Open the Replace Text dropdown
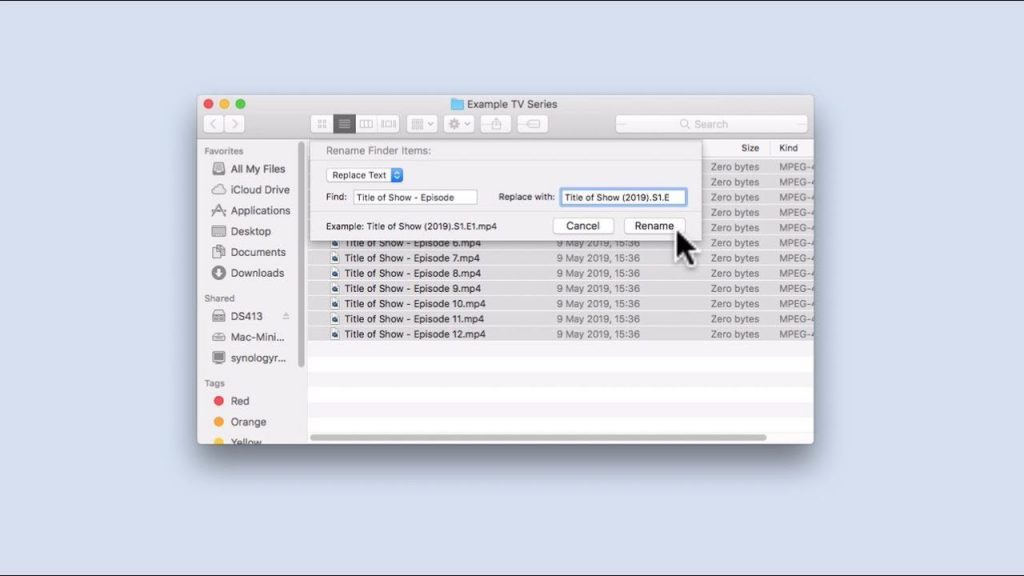The height and width of the screenshot is (576, 1024). [364, 175]
